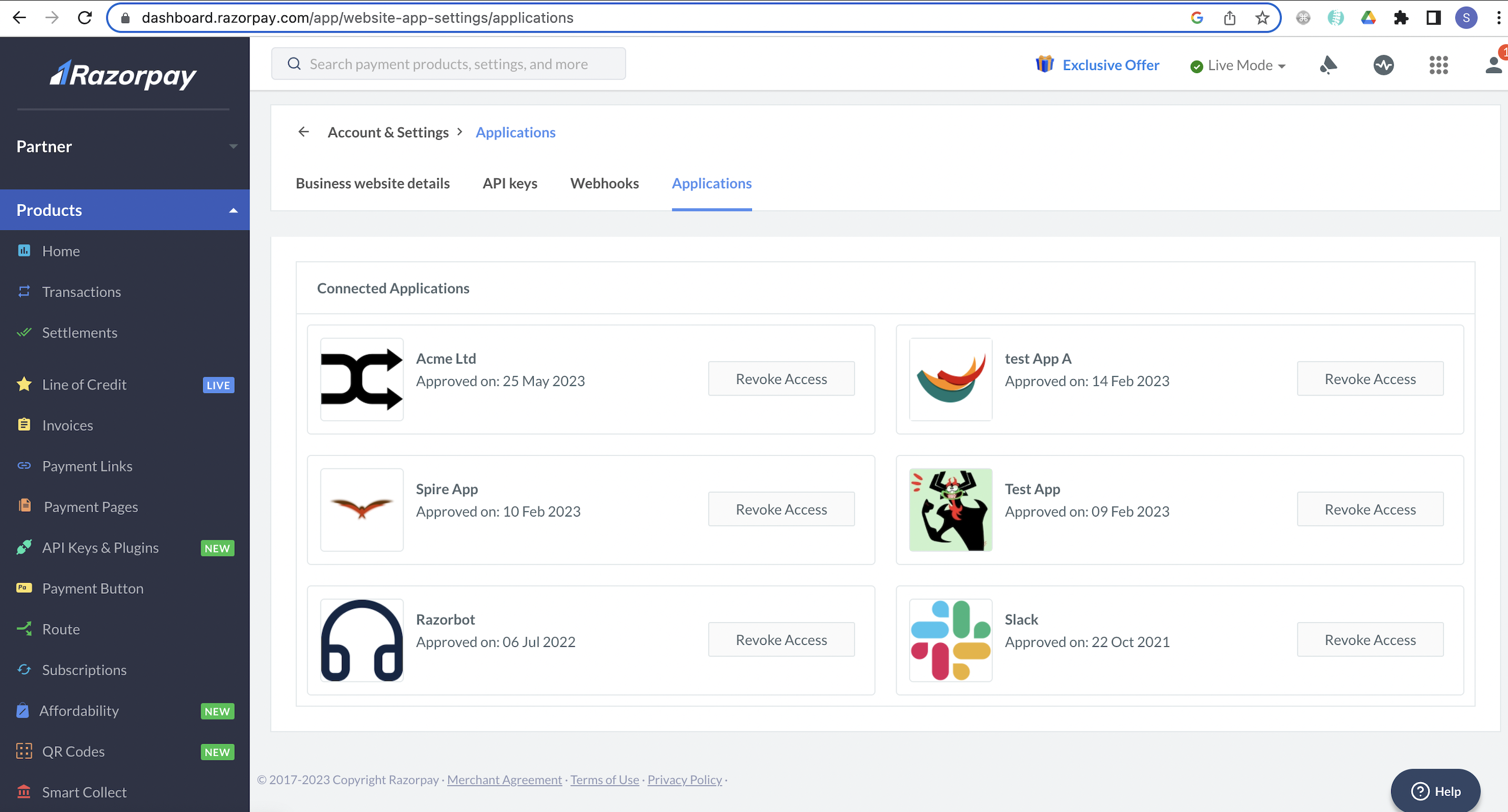This screenshot has width=1508, height=812.
Task: Click Revoke Access for Slack
Action: coord(1370,640)
